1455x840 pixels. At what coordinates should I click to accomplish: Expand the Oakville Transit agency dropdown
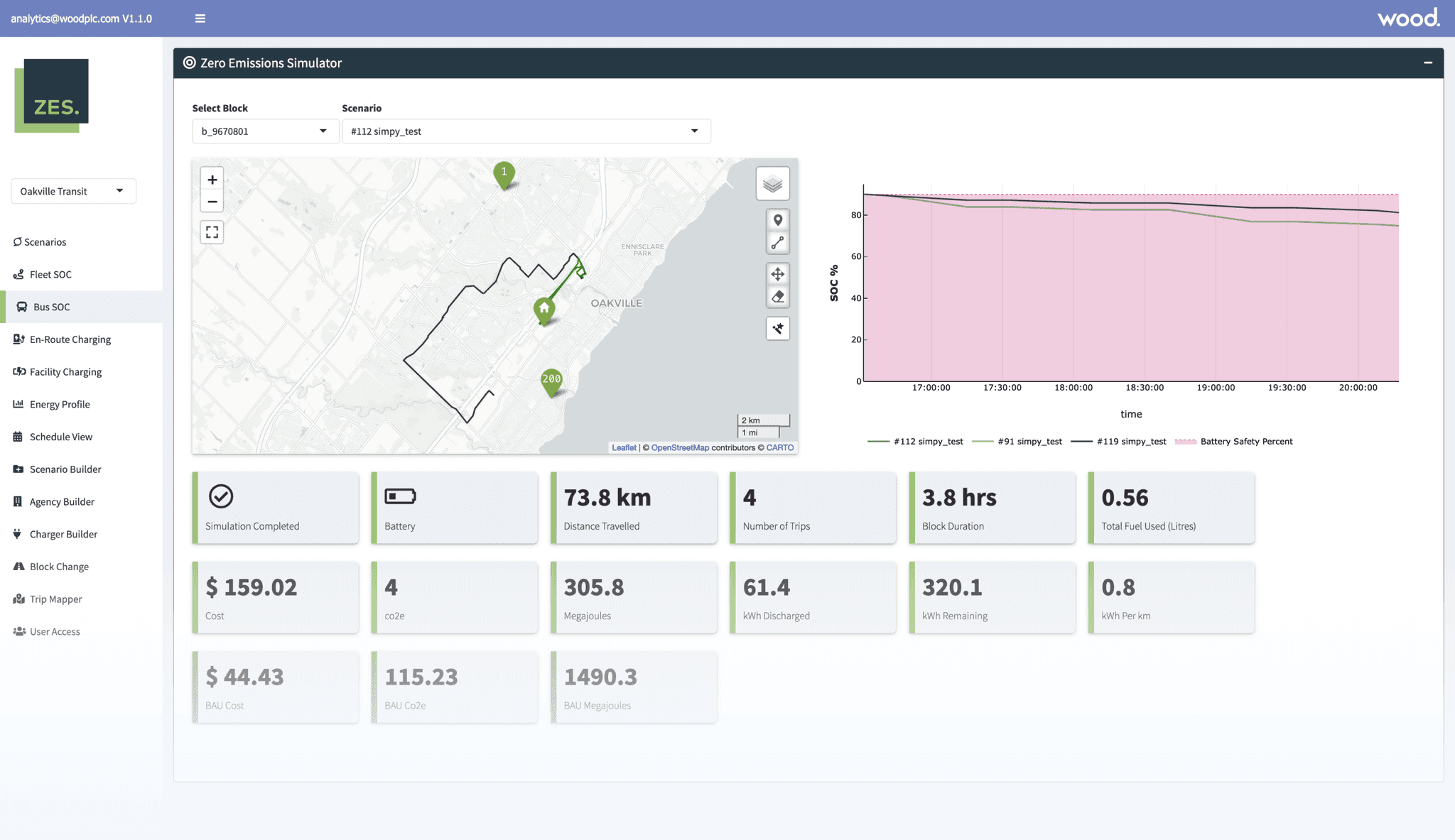[73, 191]
